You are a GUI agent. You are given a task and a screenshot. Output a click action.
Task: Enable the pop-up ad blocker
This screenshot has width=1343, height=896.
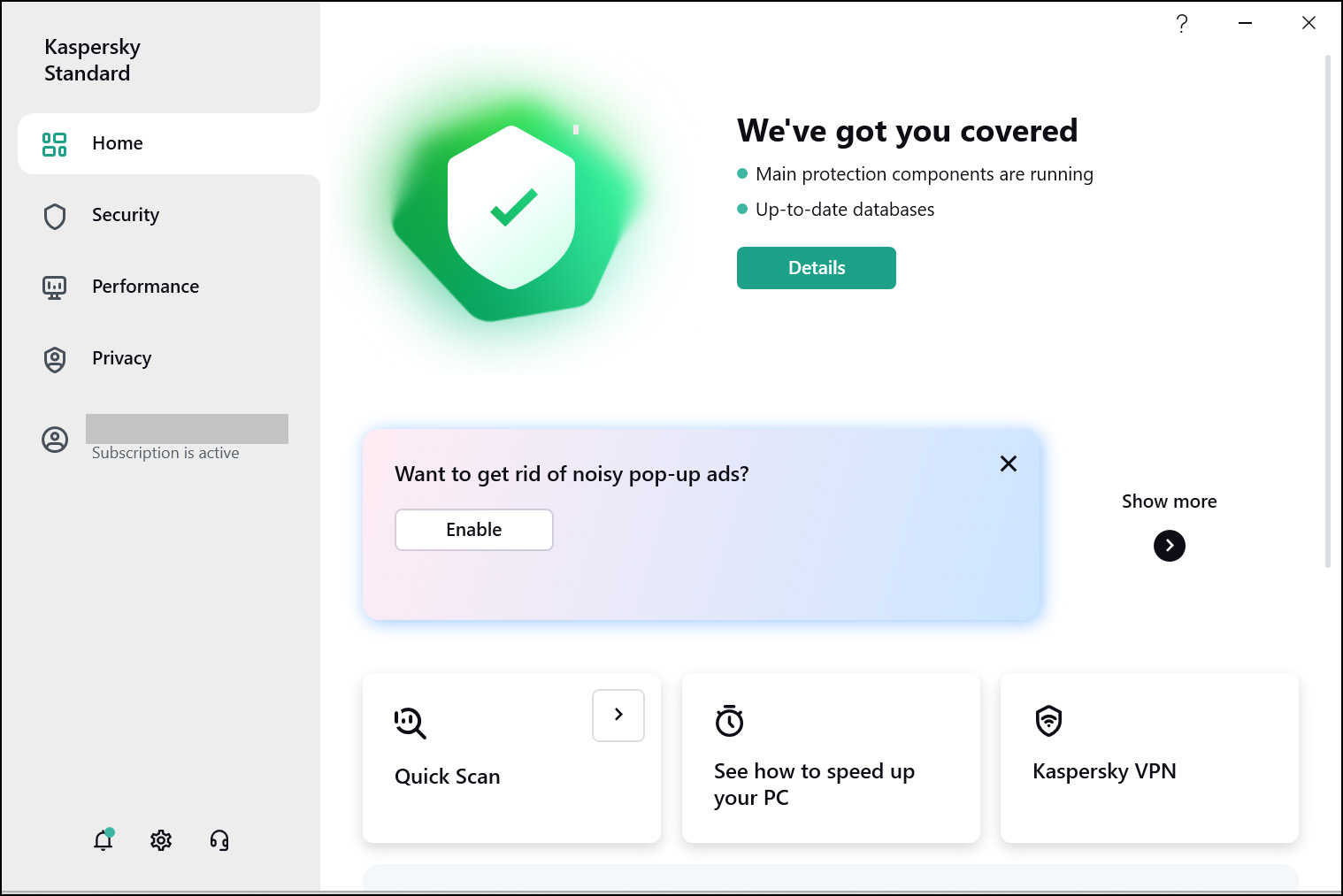[x=474, y=530]
